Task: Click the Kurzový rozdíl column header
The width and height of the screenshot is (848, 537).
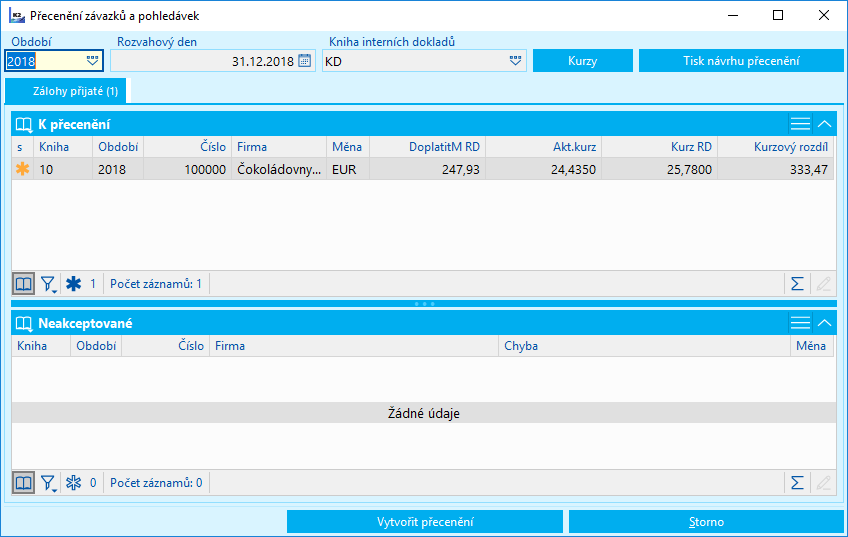Action: click(x=776, y=147)
